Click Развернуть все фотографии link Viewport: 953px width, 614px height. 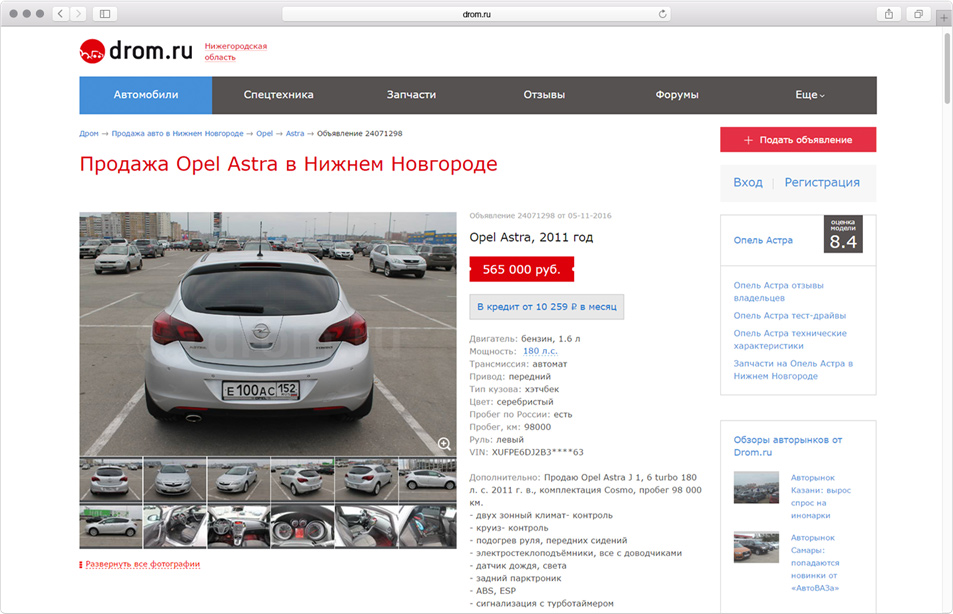(x=142, y=564)
